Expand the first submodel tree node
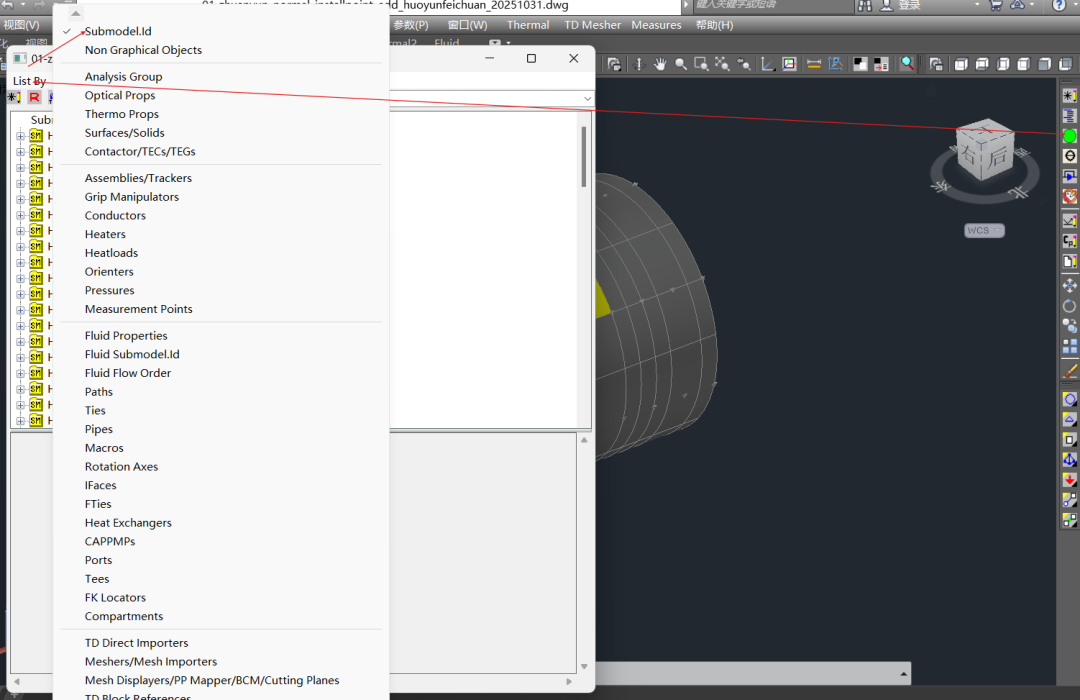Viewport: 1080px width, 700px height. coord(20,136)
